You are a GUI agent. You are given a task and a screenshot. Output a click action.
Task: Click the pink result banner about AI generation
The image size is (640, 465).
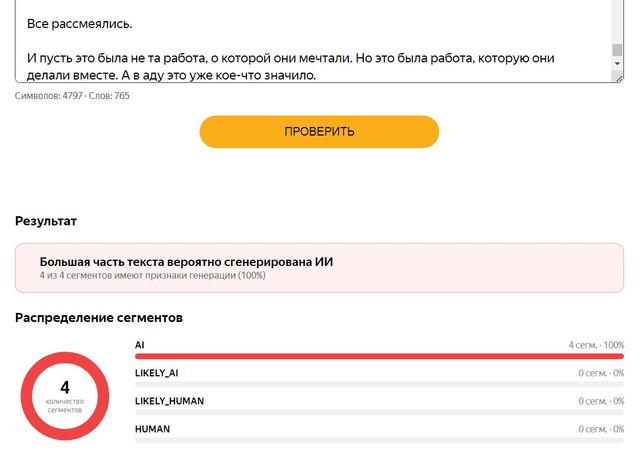tap(319, 268)
